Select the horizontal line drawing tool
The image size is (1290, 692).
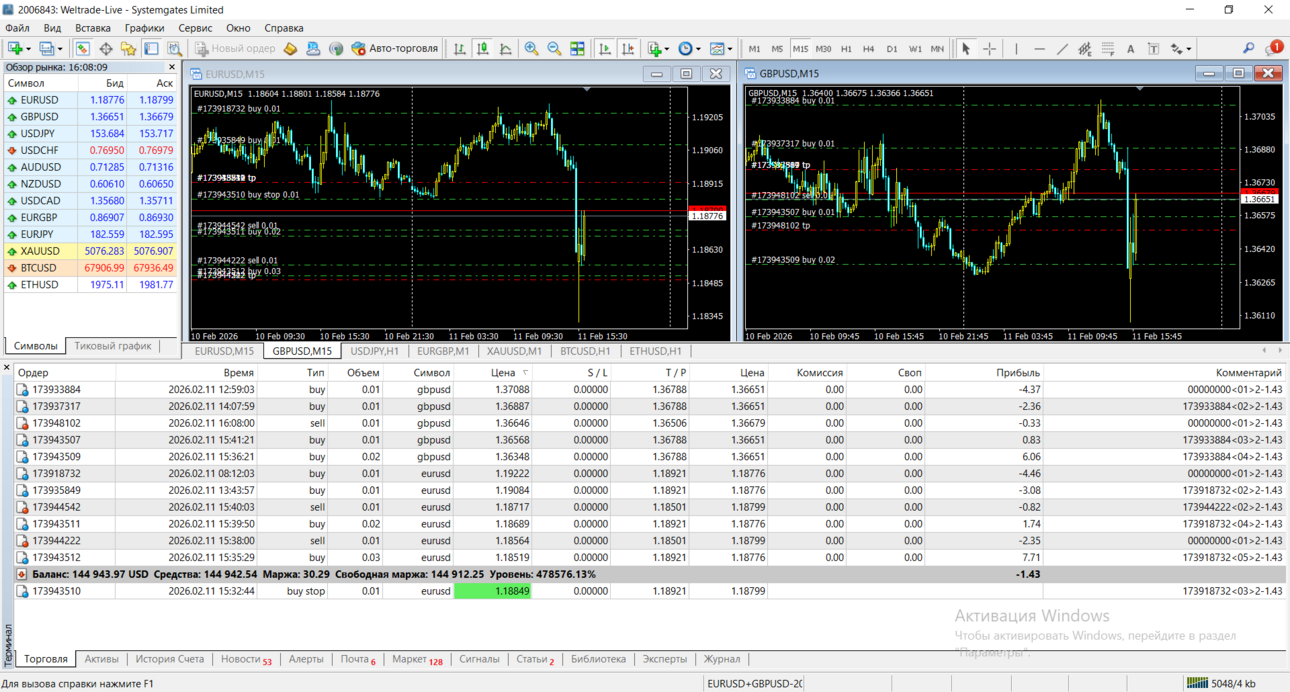coord(1039,48)
